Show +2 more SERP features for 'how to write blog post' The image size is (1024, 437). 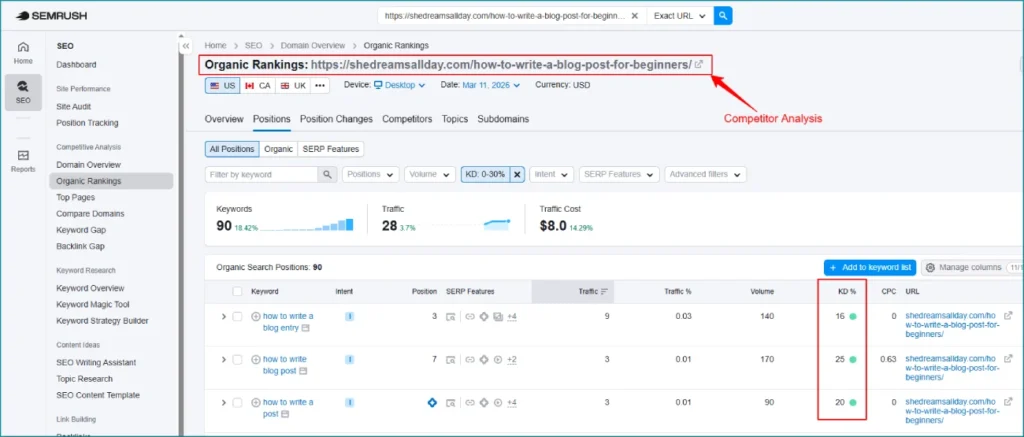pos(512,360)
